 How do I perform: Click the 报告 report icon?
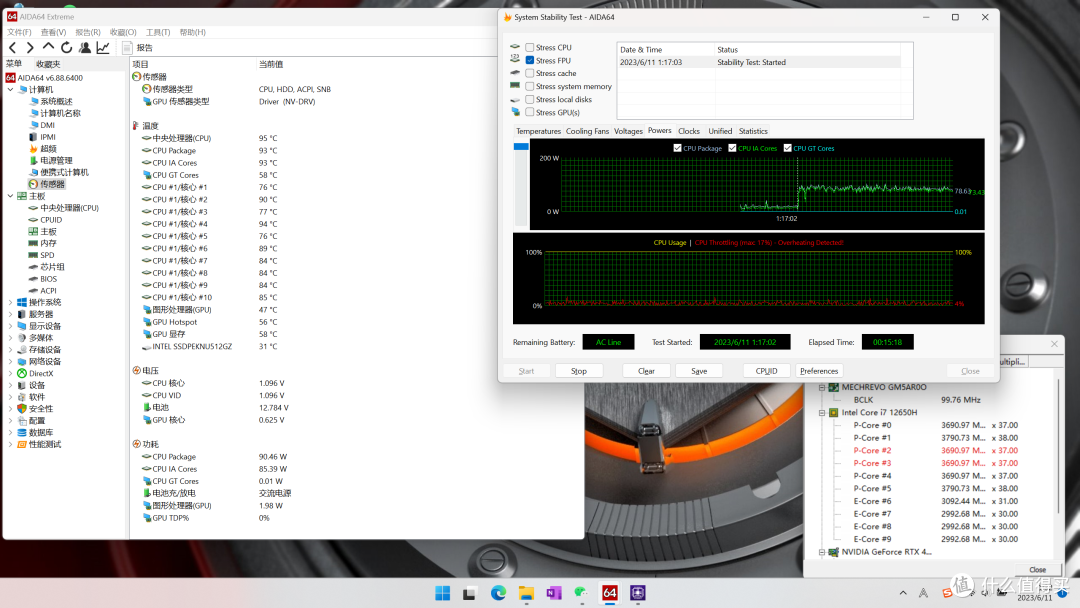click(128, 47)
